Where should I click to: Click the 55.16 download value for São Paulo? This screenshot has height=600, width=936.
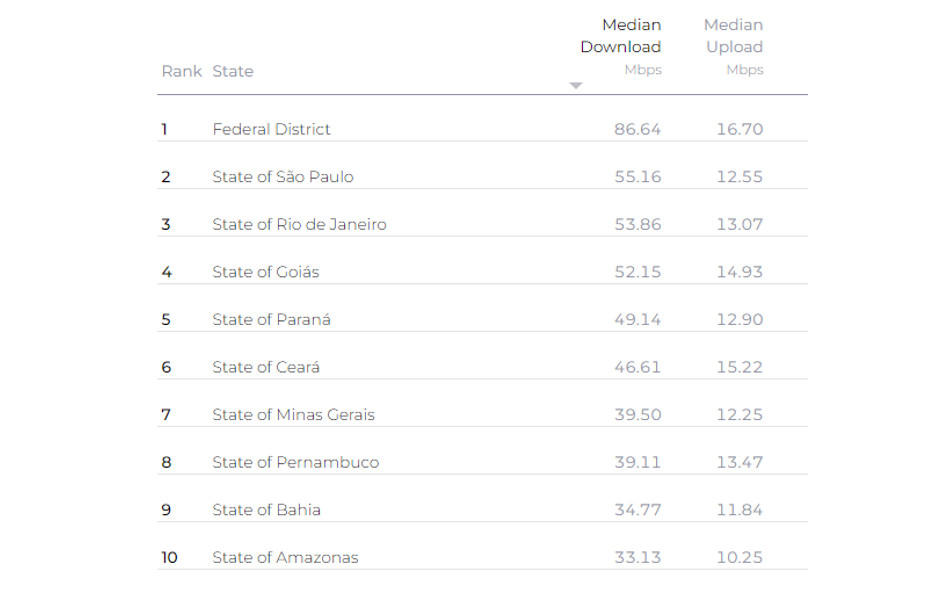638,177
